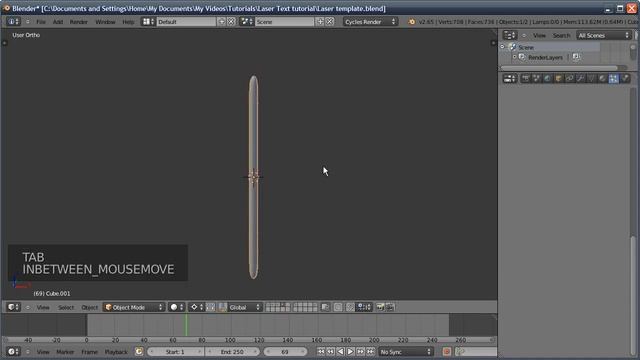Open the snap element selector
This screenshot has height=360, width=640.
364,307
